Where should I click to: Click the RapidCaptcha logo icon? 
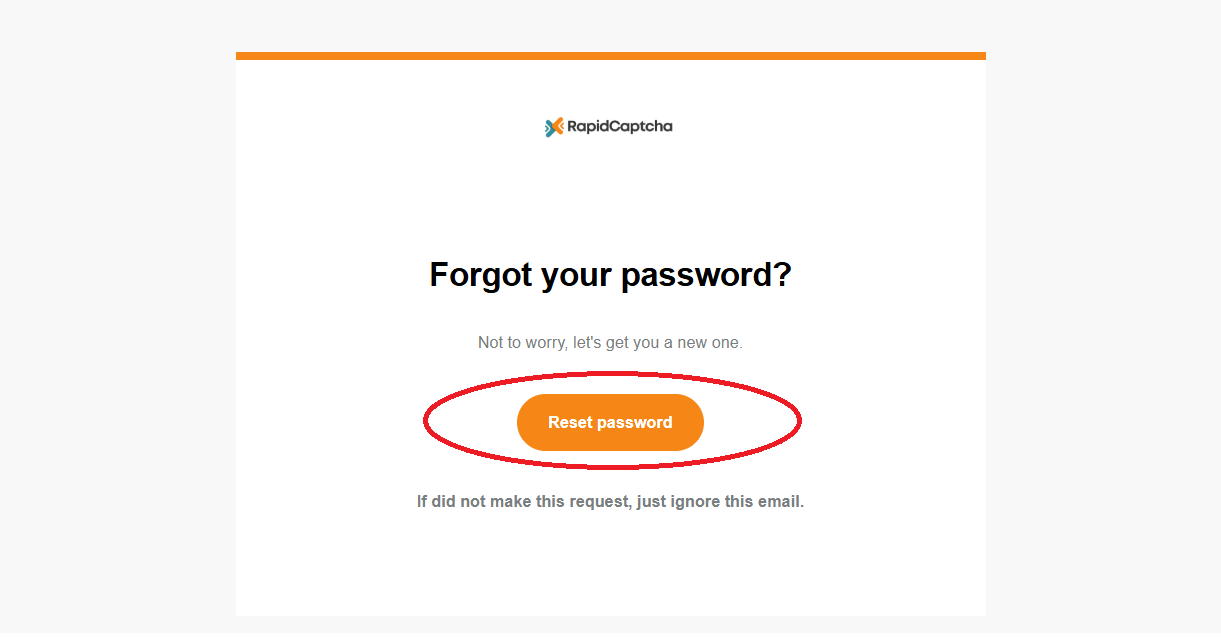(554, 127)
